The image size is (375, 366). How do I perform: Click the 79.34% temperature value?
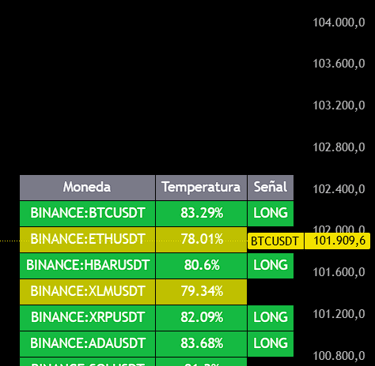click(x=201, y=291)
